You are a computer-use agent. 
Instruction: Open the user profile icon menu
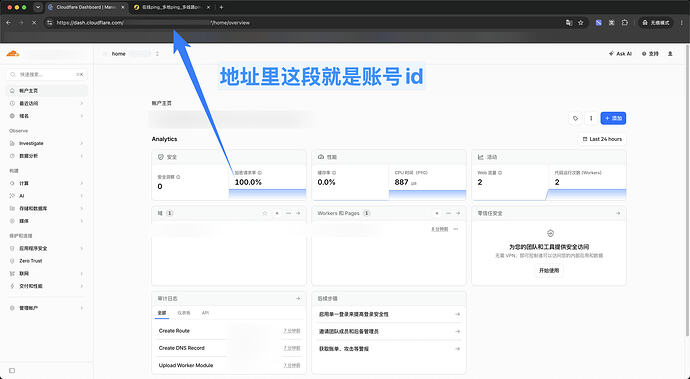[670, 54]
